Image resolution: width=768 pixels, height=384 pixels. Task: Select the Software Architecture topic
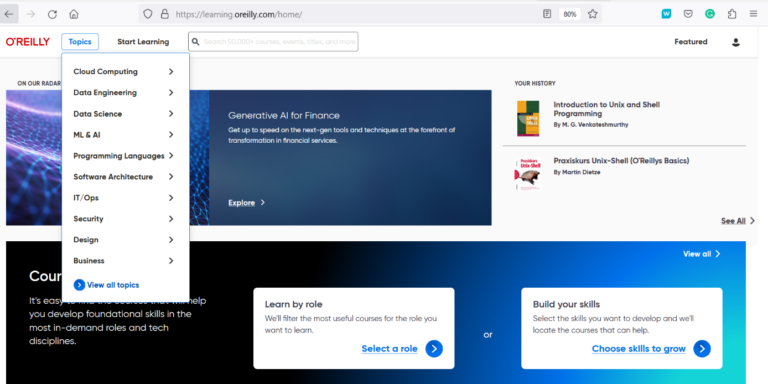(x=113, y=177)
